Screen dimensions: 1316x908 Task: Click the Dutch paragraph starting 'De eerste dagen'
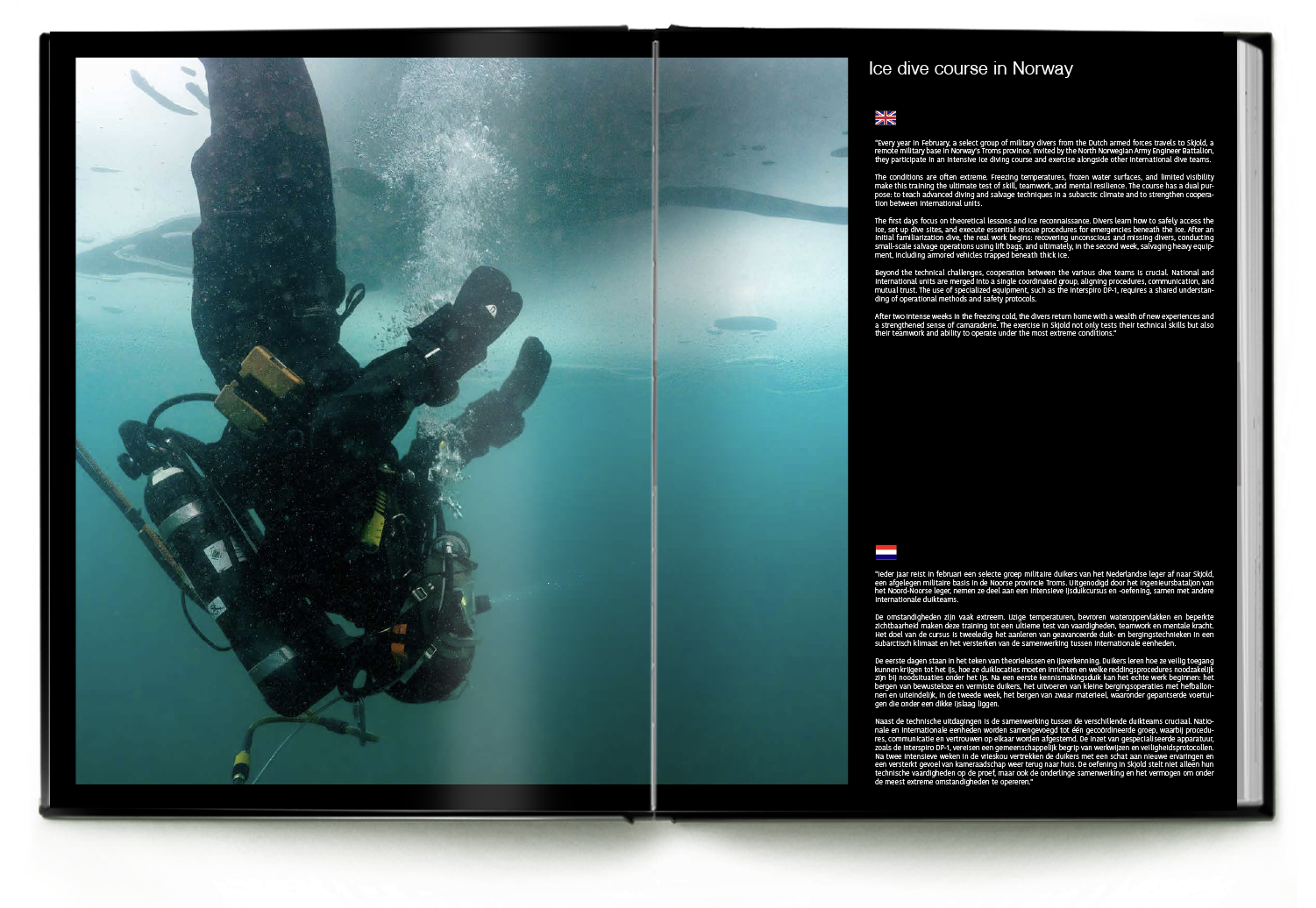(x=1043, y=682)
